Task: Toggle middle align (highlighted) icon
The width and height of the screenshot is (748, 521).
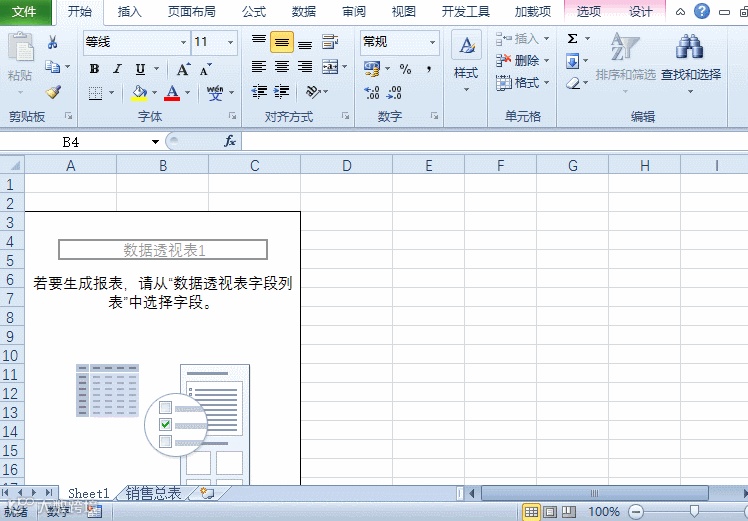Action: pyautogui.click(x=282, y=42)
